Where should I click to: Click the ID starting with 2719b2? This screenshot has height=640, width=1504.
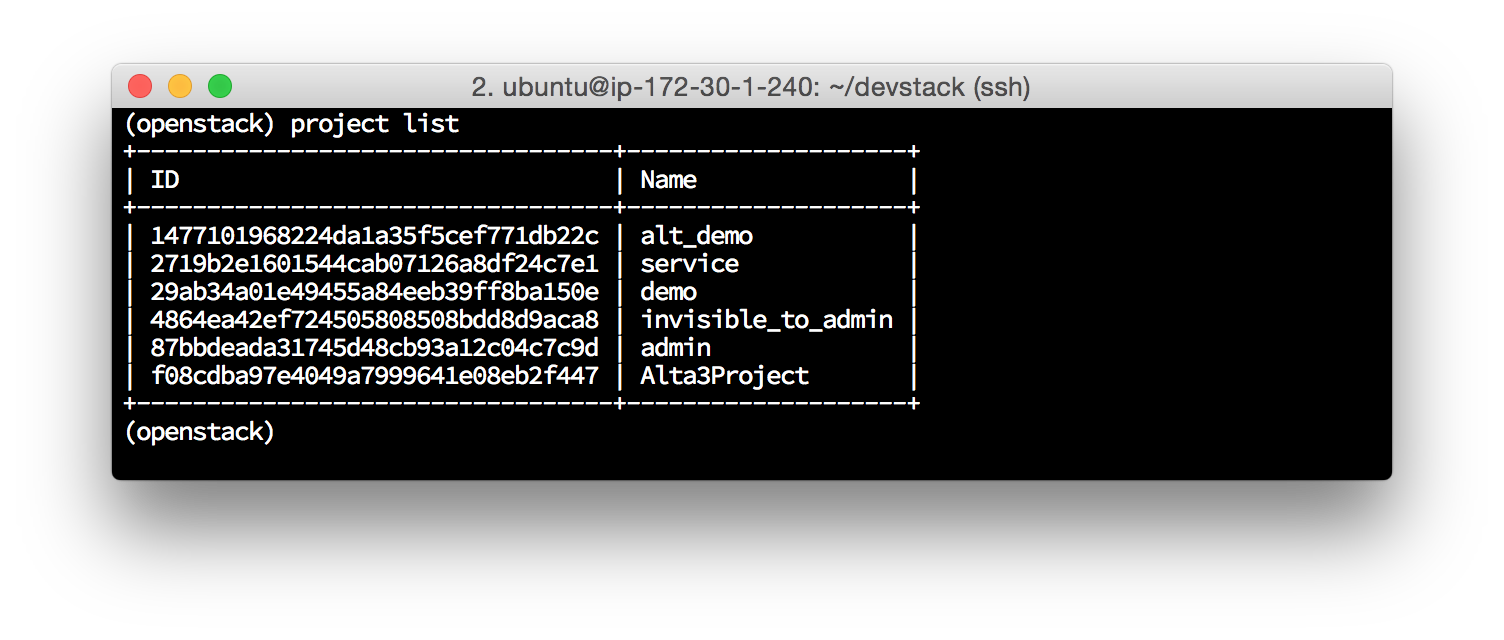374,265
